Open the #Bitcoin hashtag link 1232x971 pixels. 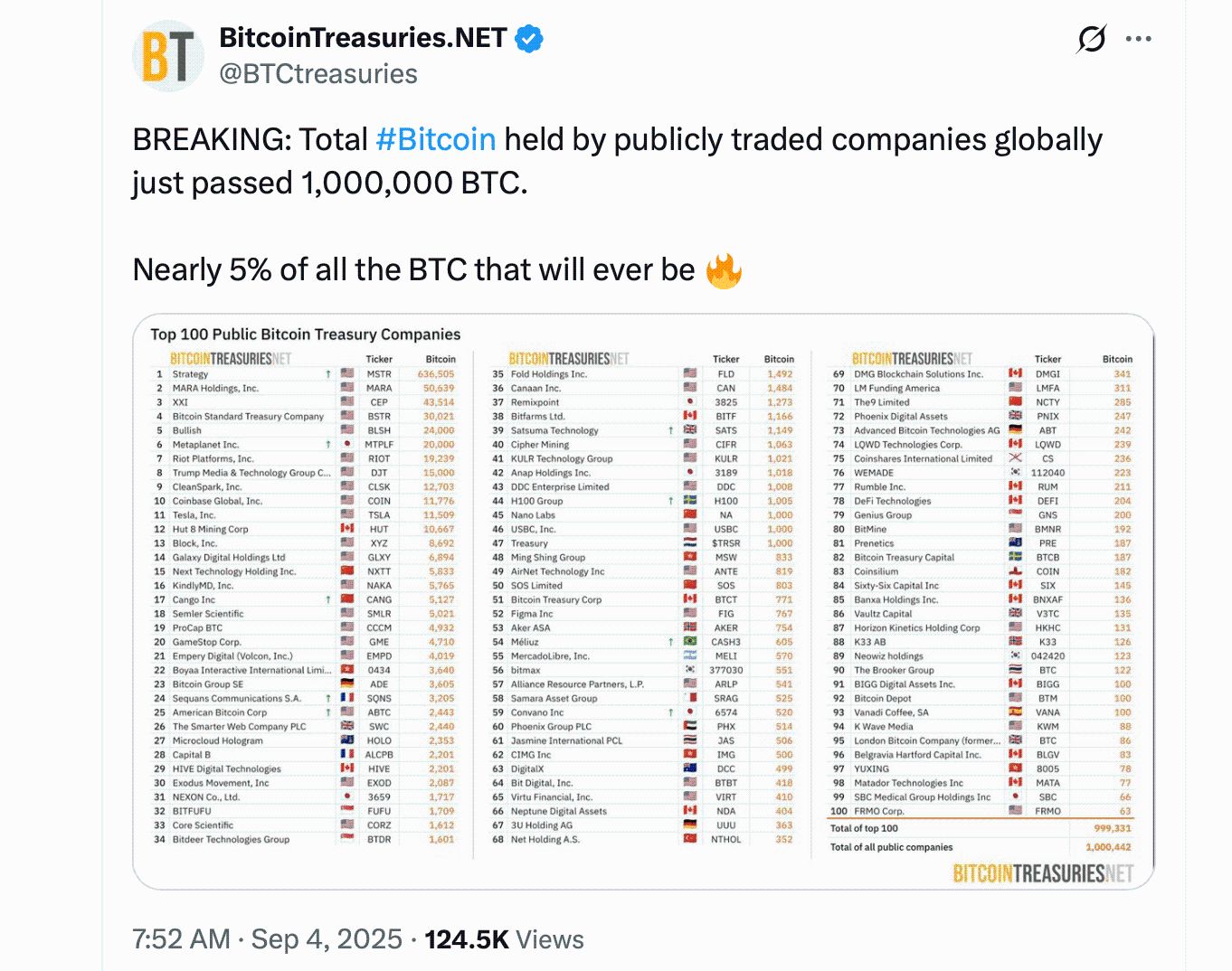435,140
